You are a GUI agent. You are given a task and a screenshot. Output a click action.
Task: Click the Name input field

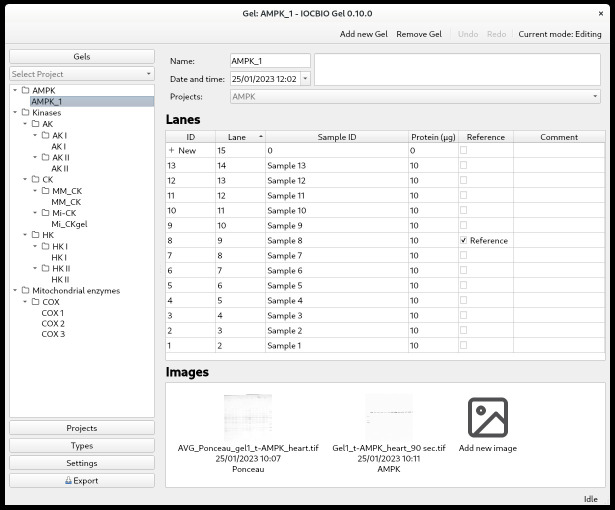(x=270, y=61)
